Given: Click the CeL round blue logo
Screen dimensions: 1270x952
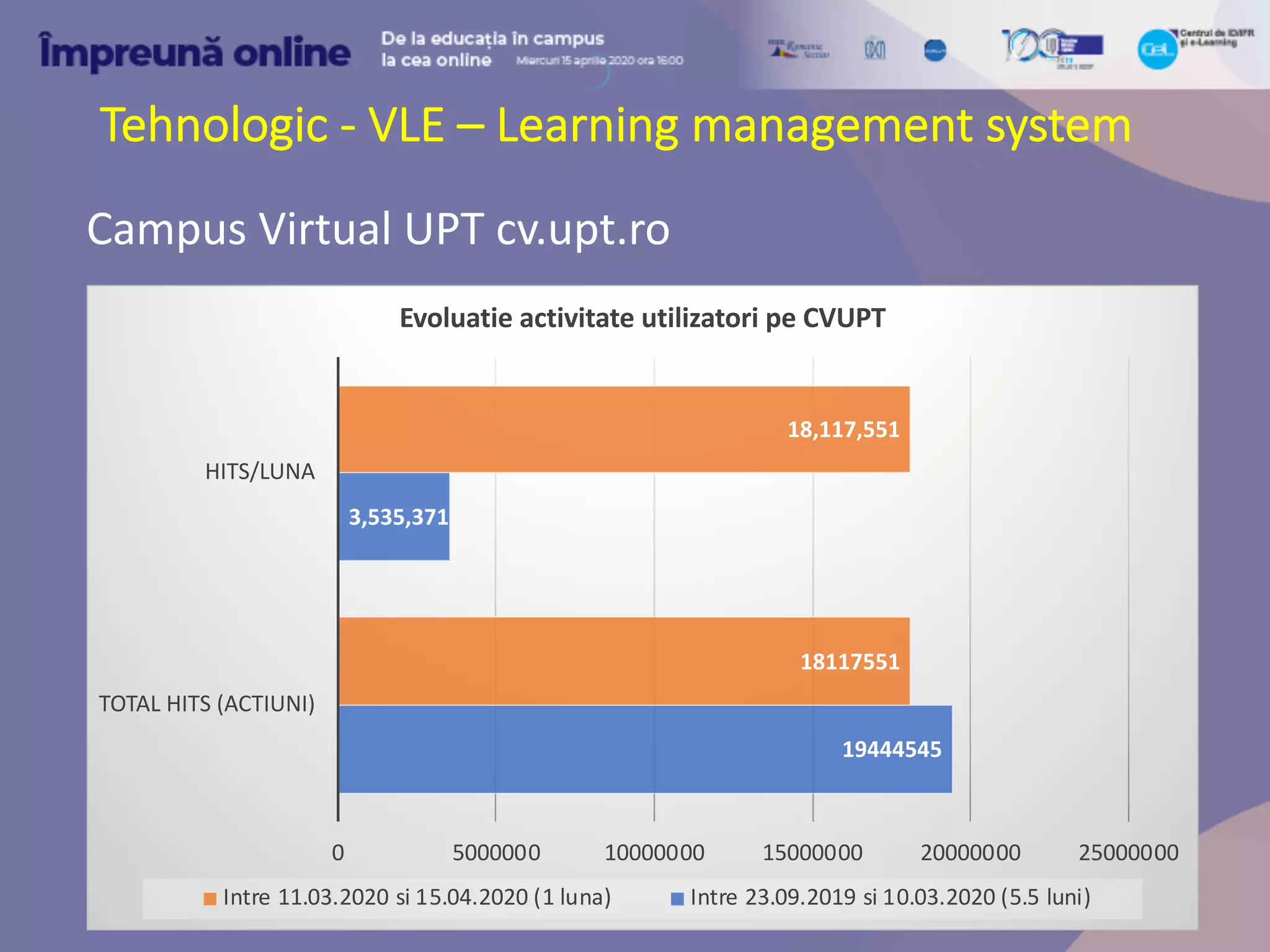Looking at the screenshot, I should coord(1157,50).
